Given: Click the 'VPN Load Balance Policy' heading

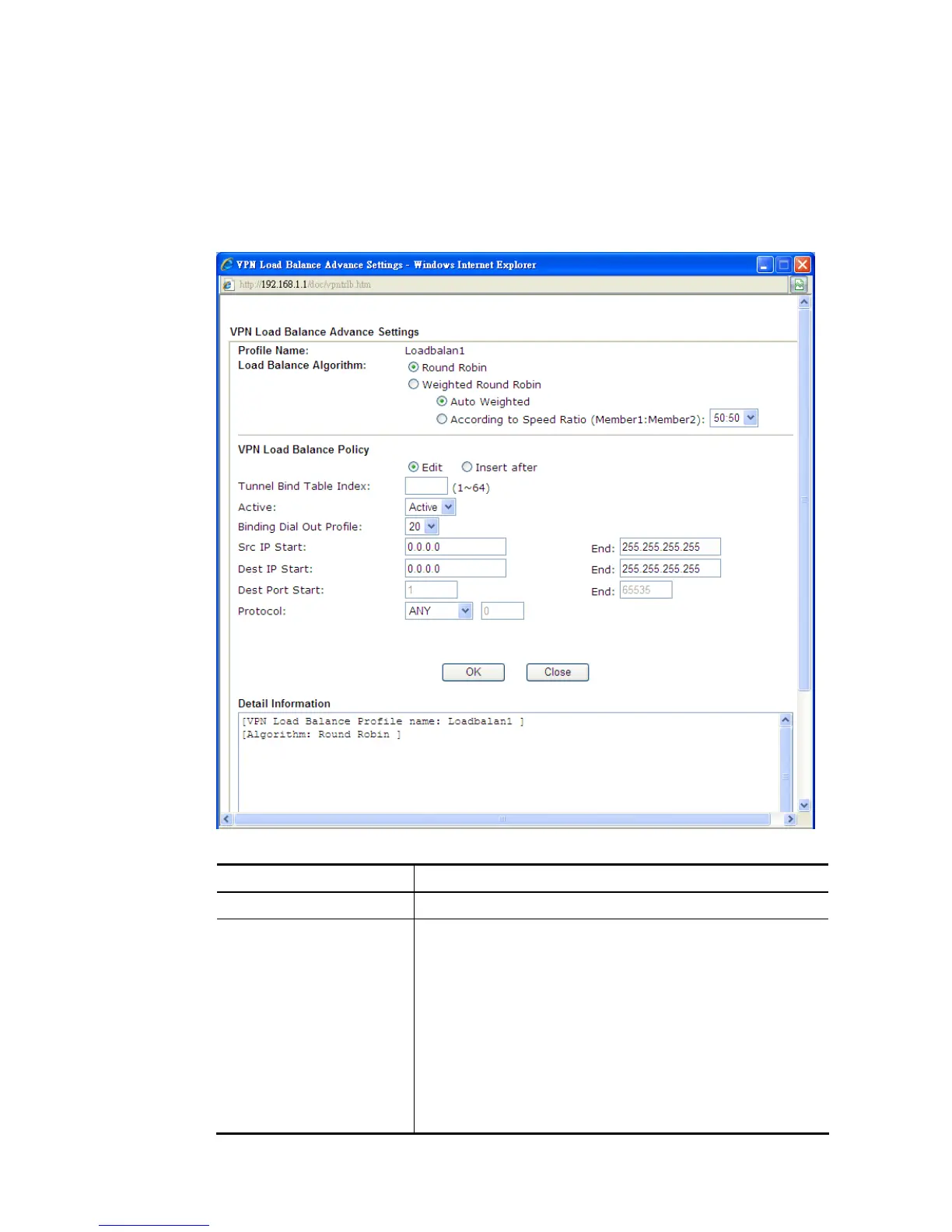Looking at the screenshot, I should point(303,450).
